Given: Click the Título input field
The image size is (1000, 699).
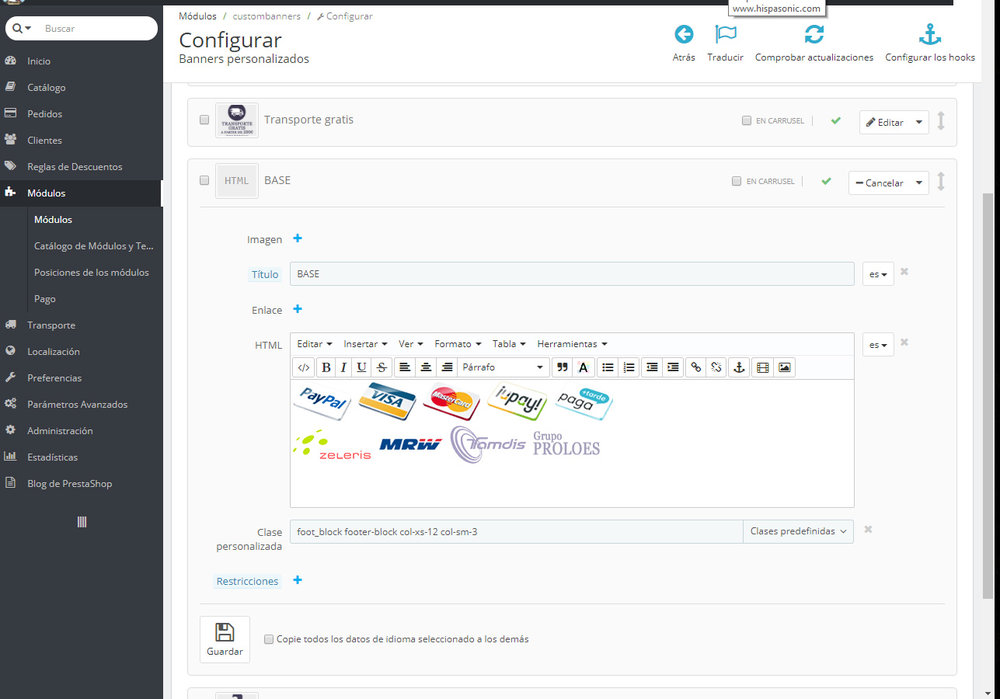Looking at the screenshot, I should (x=572, y=274).
